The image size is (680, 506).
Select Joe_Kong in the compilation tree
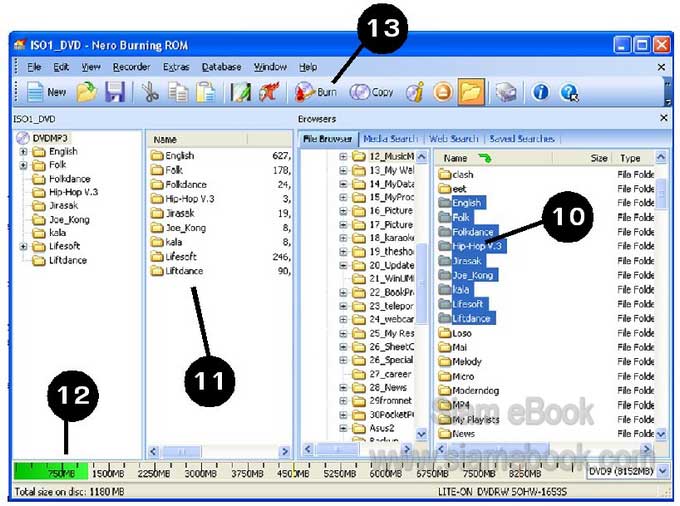point(61,219)
